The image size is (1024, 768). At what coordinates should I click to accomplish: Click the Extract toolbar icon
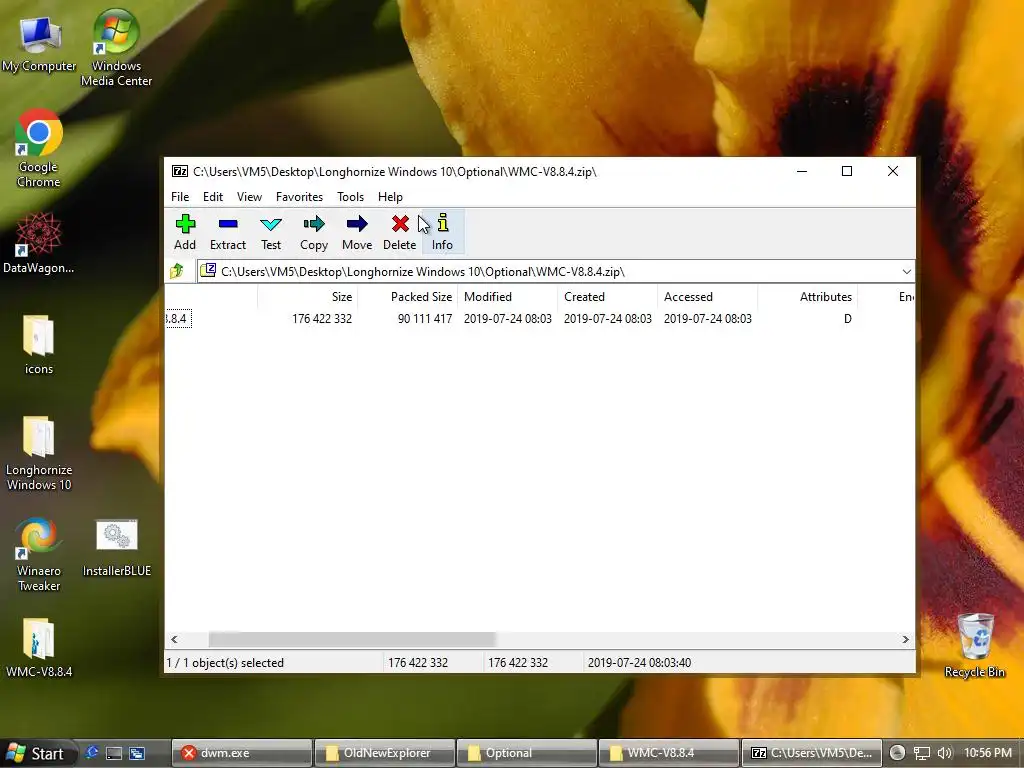coord(227,232)
